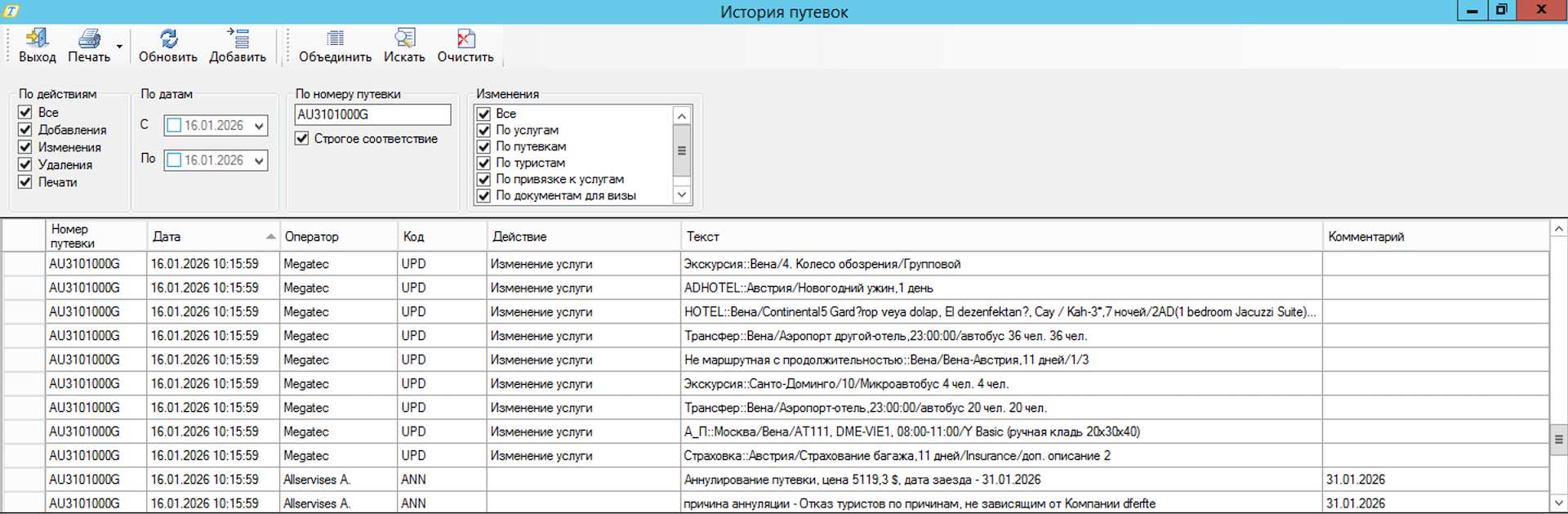
Task: Enable the С date checkbox
Action: click(x=174, y=126)
